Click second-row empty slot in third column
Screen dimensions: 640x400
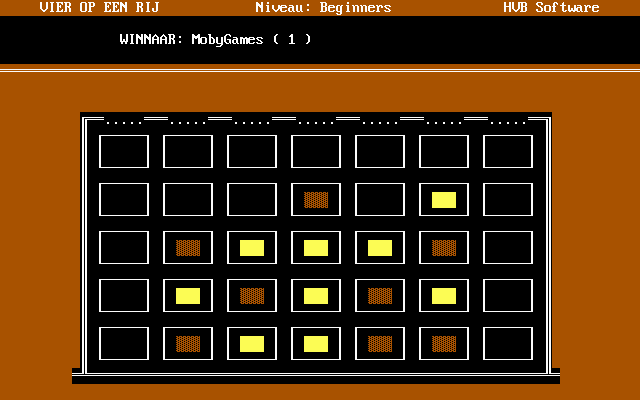point(252,200)
